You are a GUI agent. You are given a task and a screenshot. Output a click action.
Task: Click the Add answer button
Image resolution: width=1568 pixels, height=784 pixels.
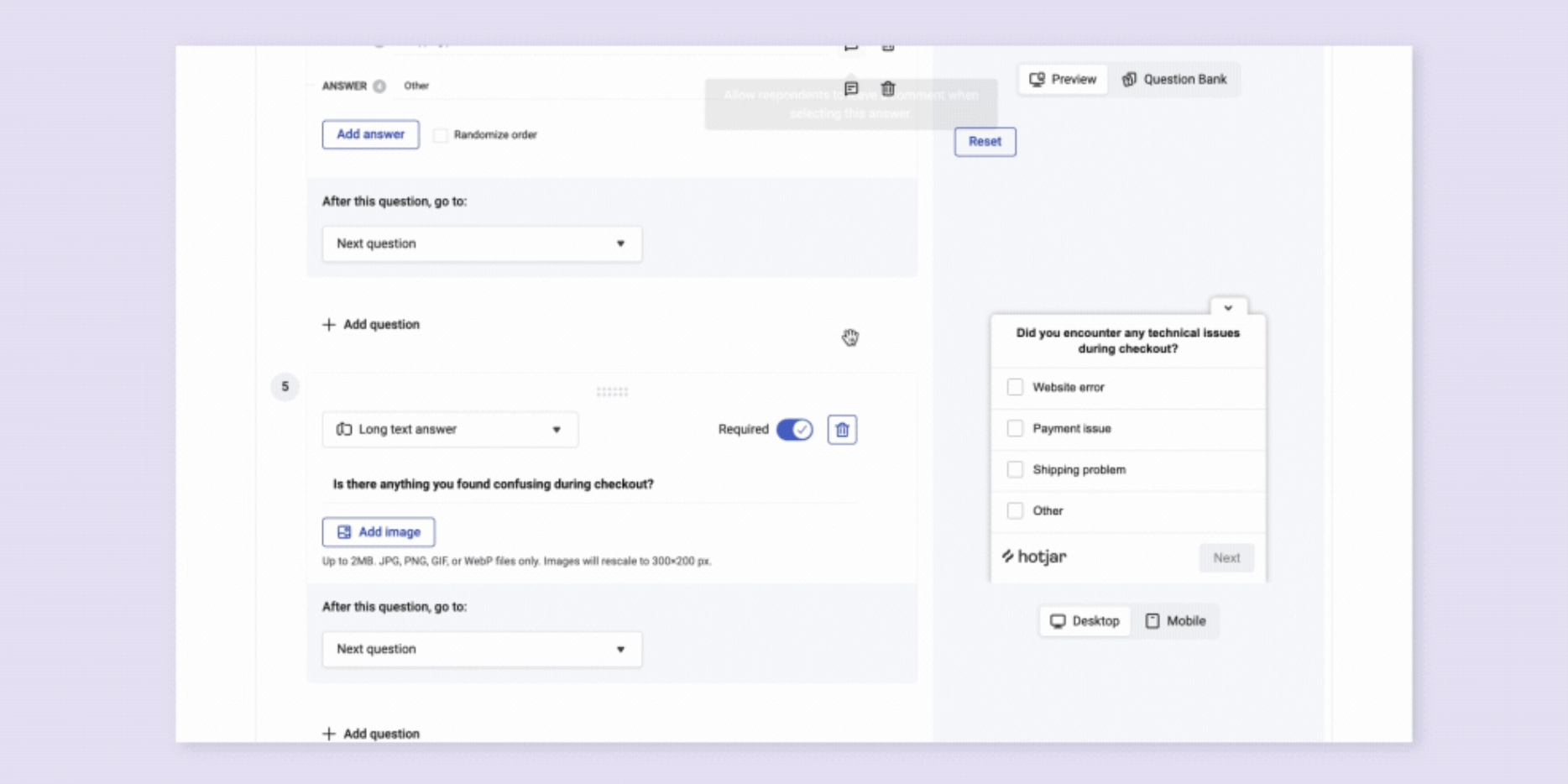[370, 134]
